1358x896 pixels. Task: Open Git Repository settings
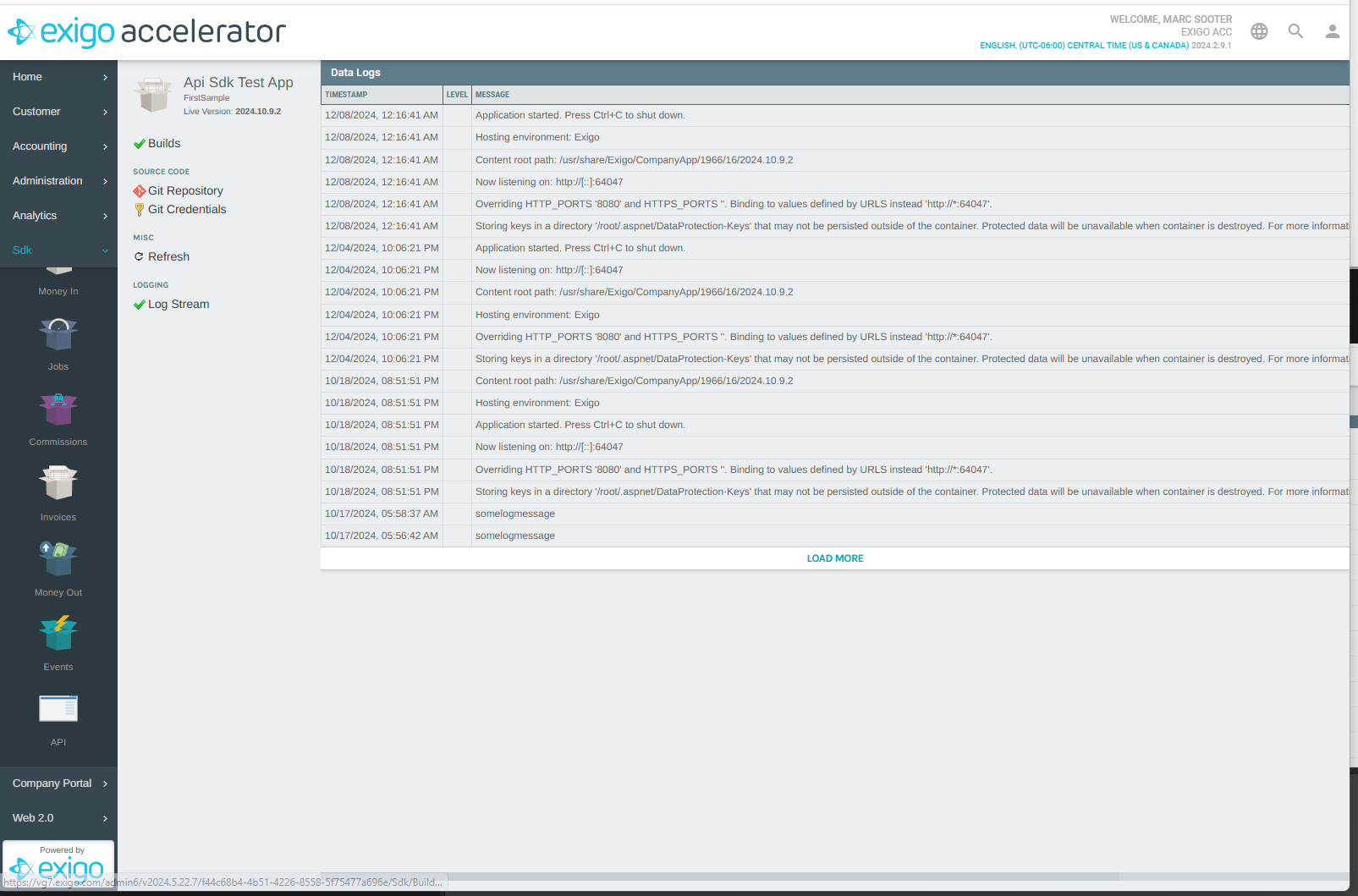click(x=185, y=191)
